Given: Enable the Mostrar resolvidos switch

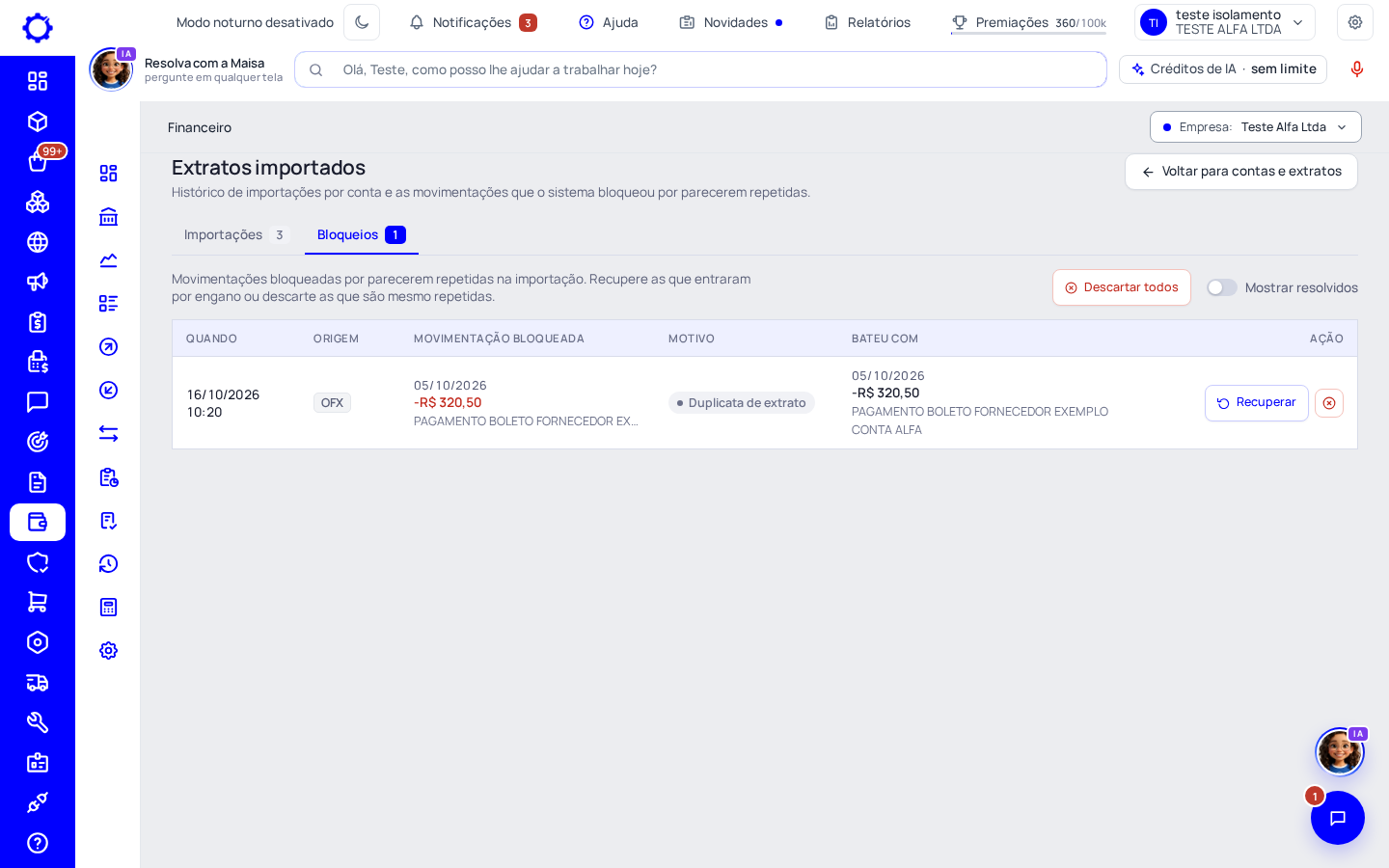Looking at the screenshot, I should click(x=1222, y=287).
